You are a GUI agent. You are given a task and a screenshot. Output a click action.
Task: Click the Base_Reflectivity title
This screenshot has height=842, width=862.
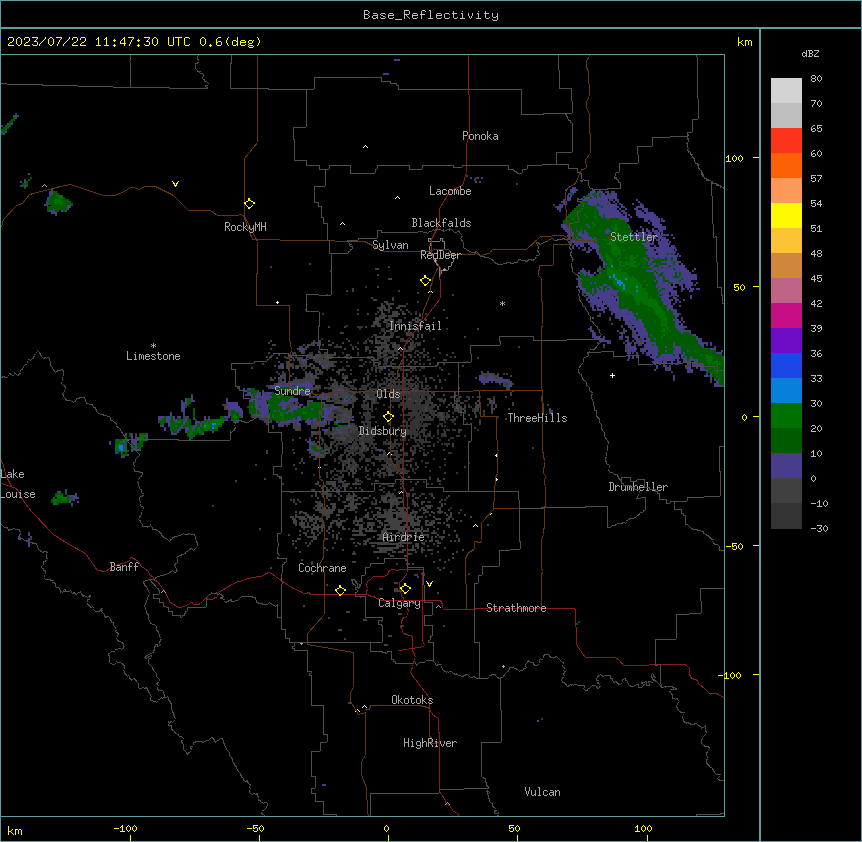pos(431,15)
